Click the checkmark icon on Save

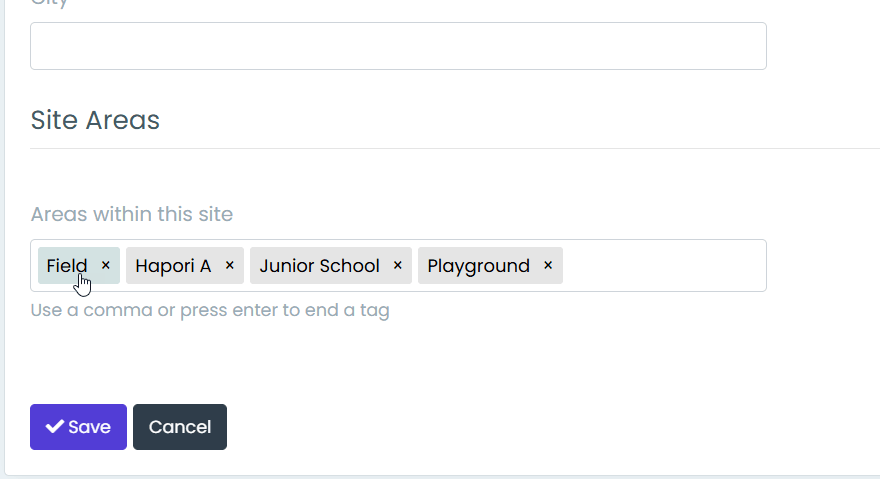coord(54,427)
